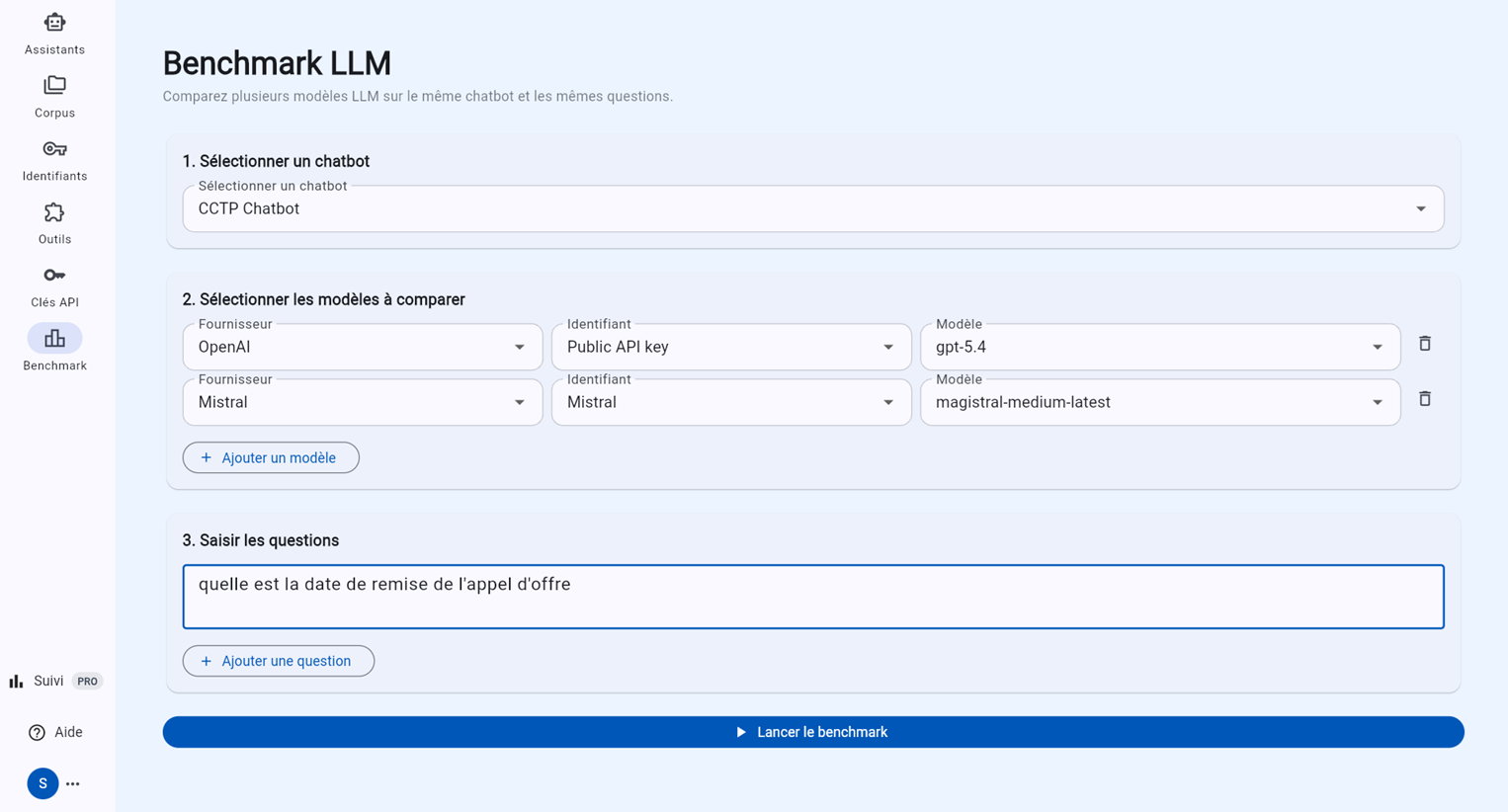
Task: Open the Clés API icon
Action: pos(54,275)
